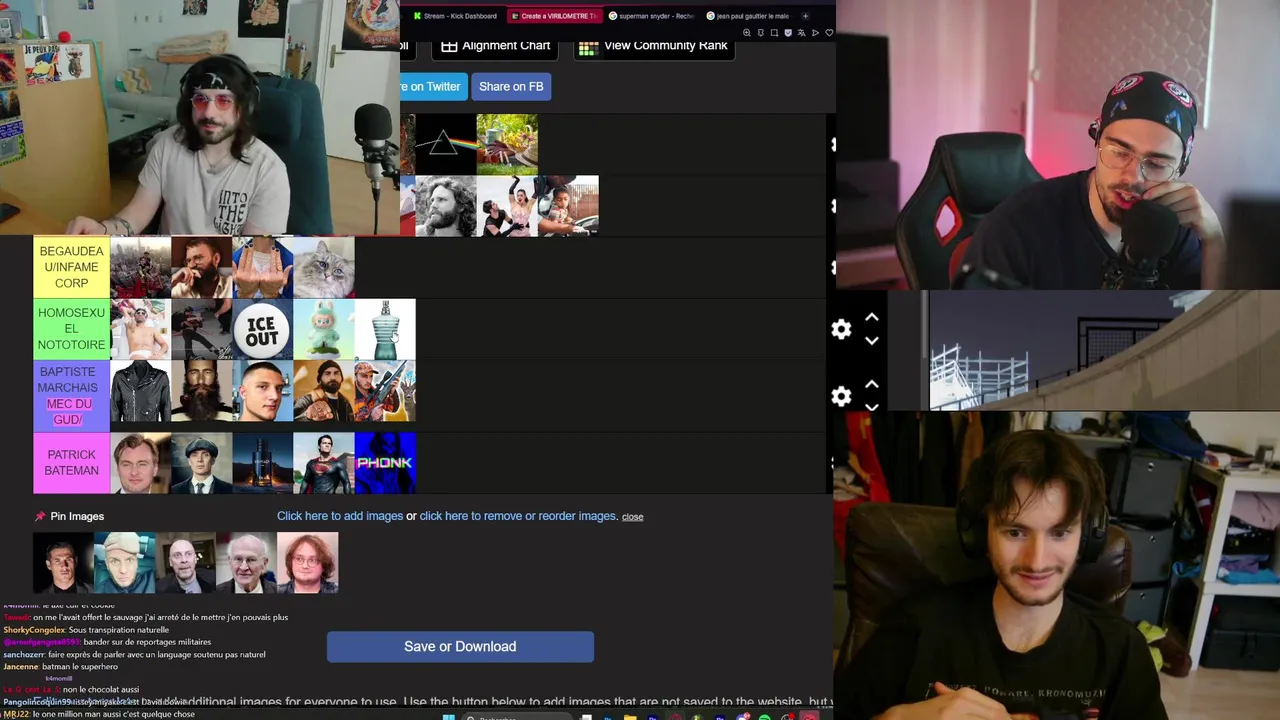The width and height of the screenshot is (1280, 720).
Task: Click the long-bearded man image in BAPTISTE row
Action: point(201,391)
